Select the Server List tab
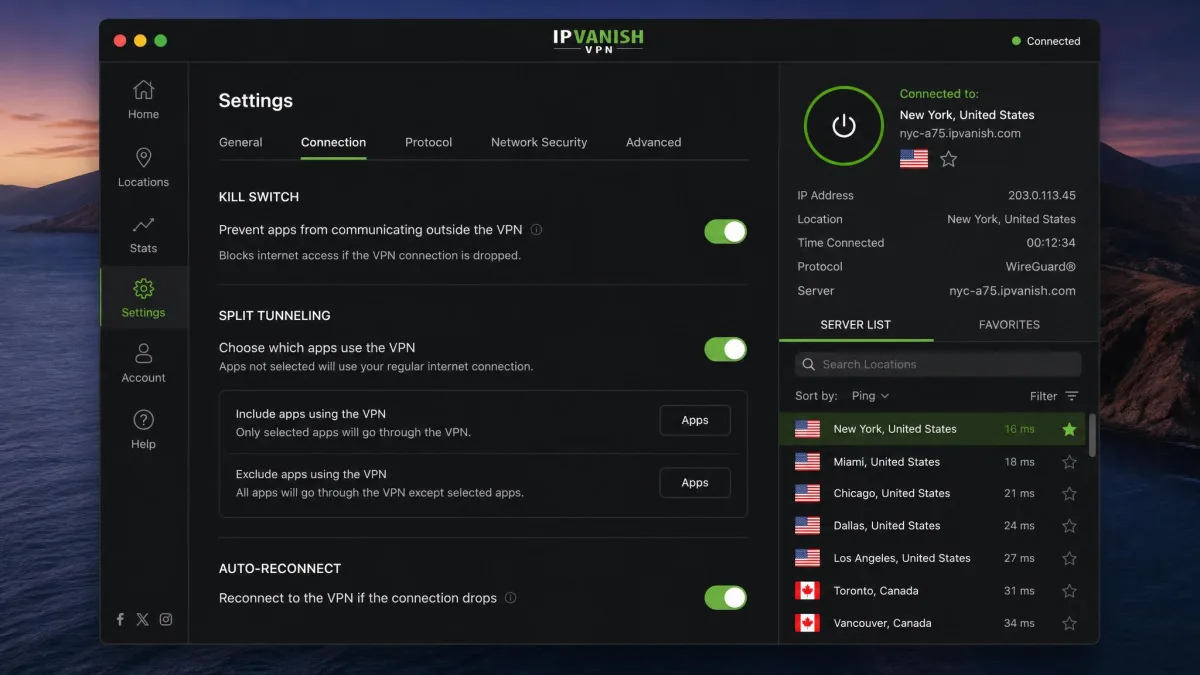The image size is (1200, 675). [856, 325]
